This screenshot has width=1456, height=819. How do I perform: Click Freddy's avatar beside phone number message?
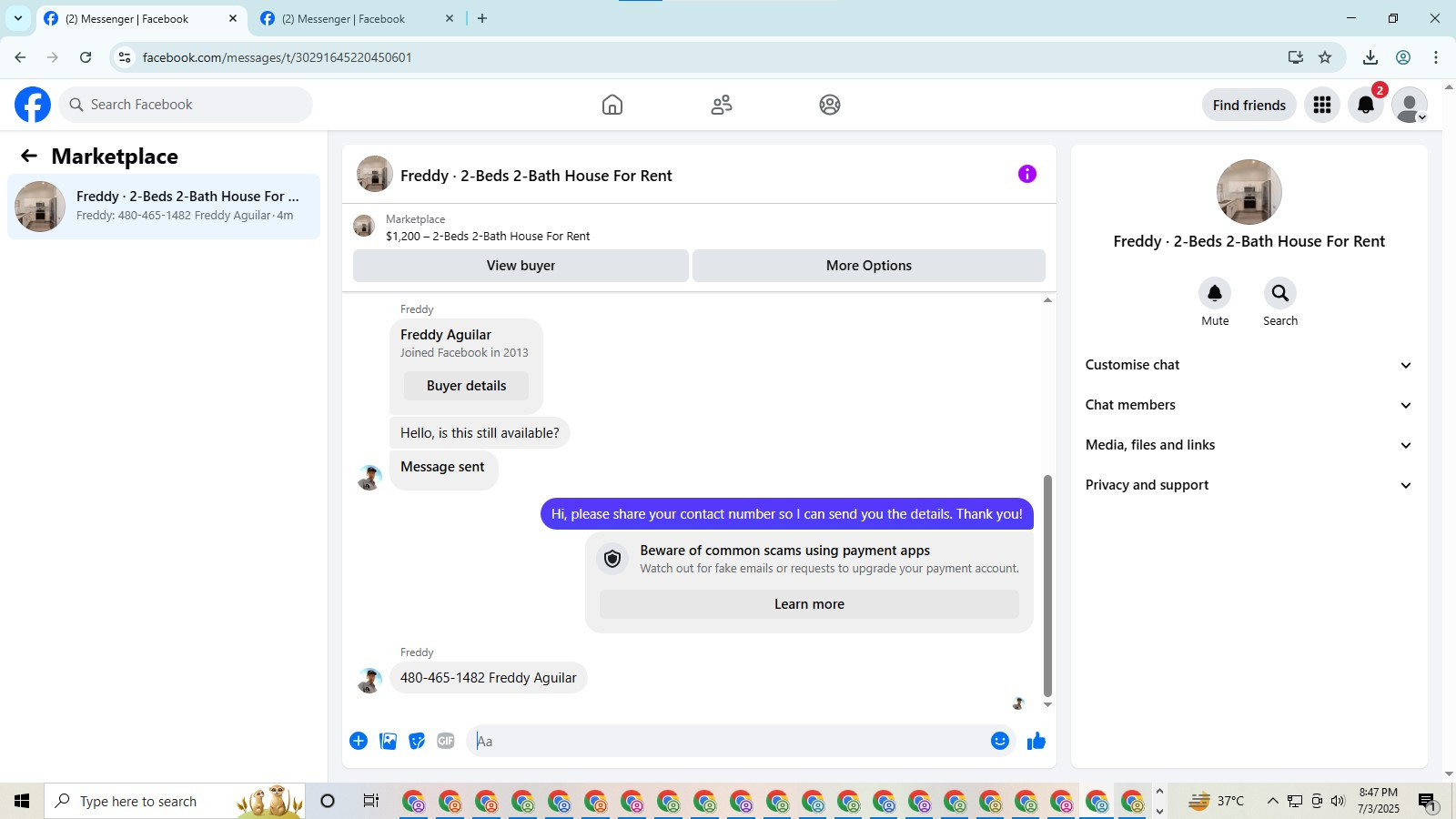click(369, 680)
